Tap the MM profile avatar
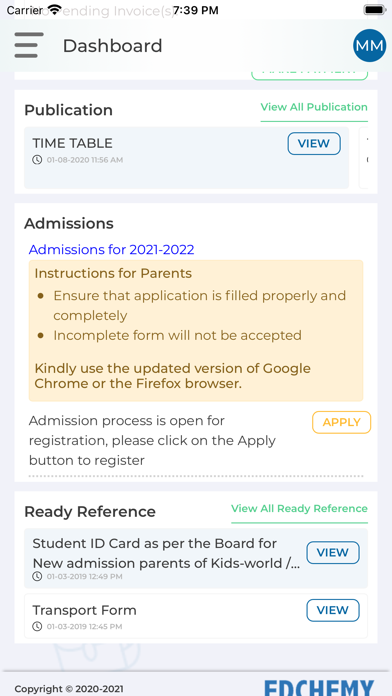 click(x=369, y=45)
